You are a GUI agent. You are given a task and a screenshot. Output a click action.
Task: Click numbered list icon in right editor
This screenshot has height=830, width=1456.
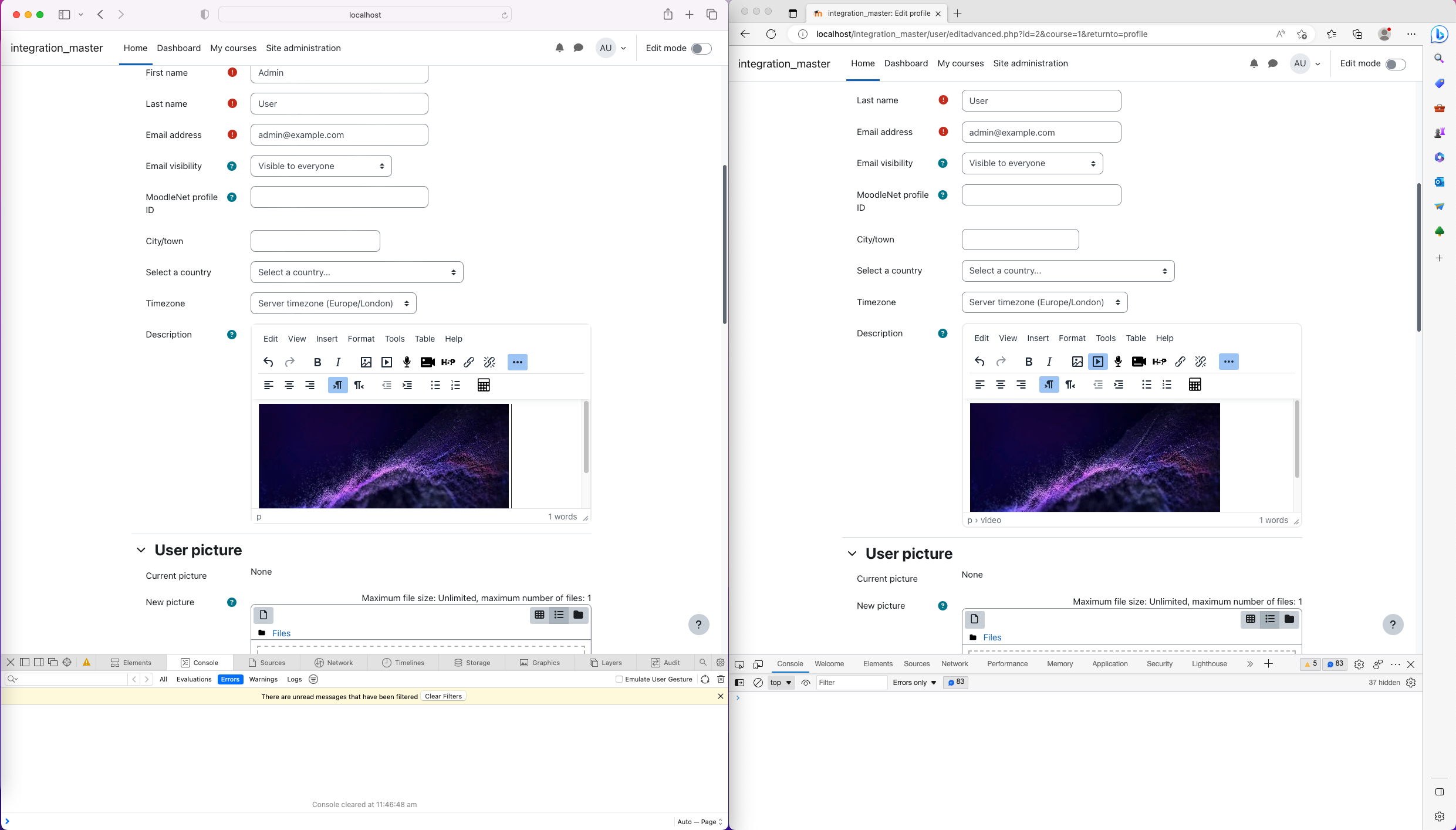tap(1167, 384)
